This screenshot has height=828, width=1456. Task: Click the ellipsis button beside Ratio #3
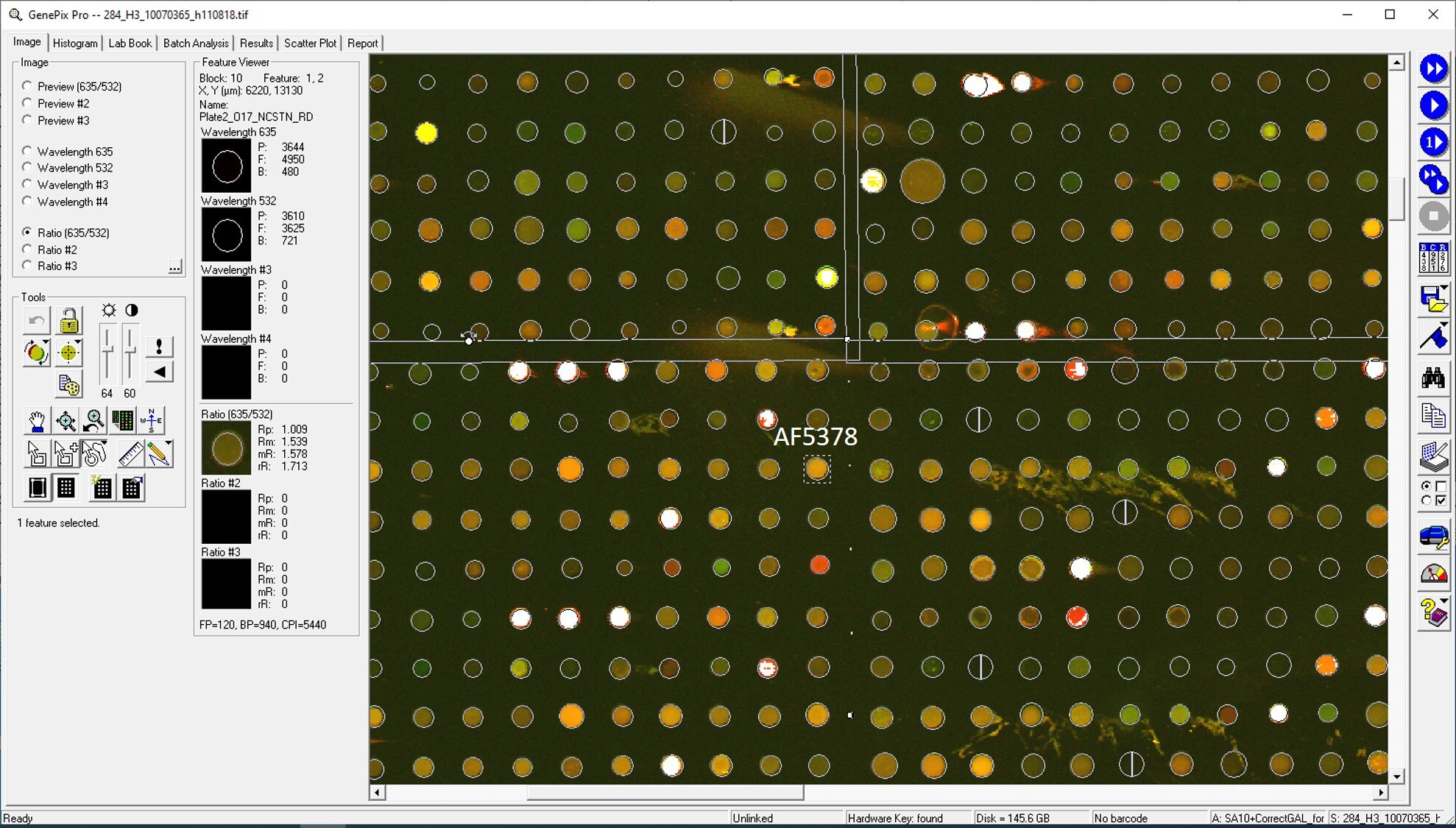coord(174,266)
